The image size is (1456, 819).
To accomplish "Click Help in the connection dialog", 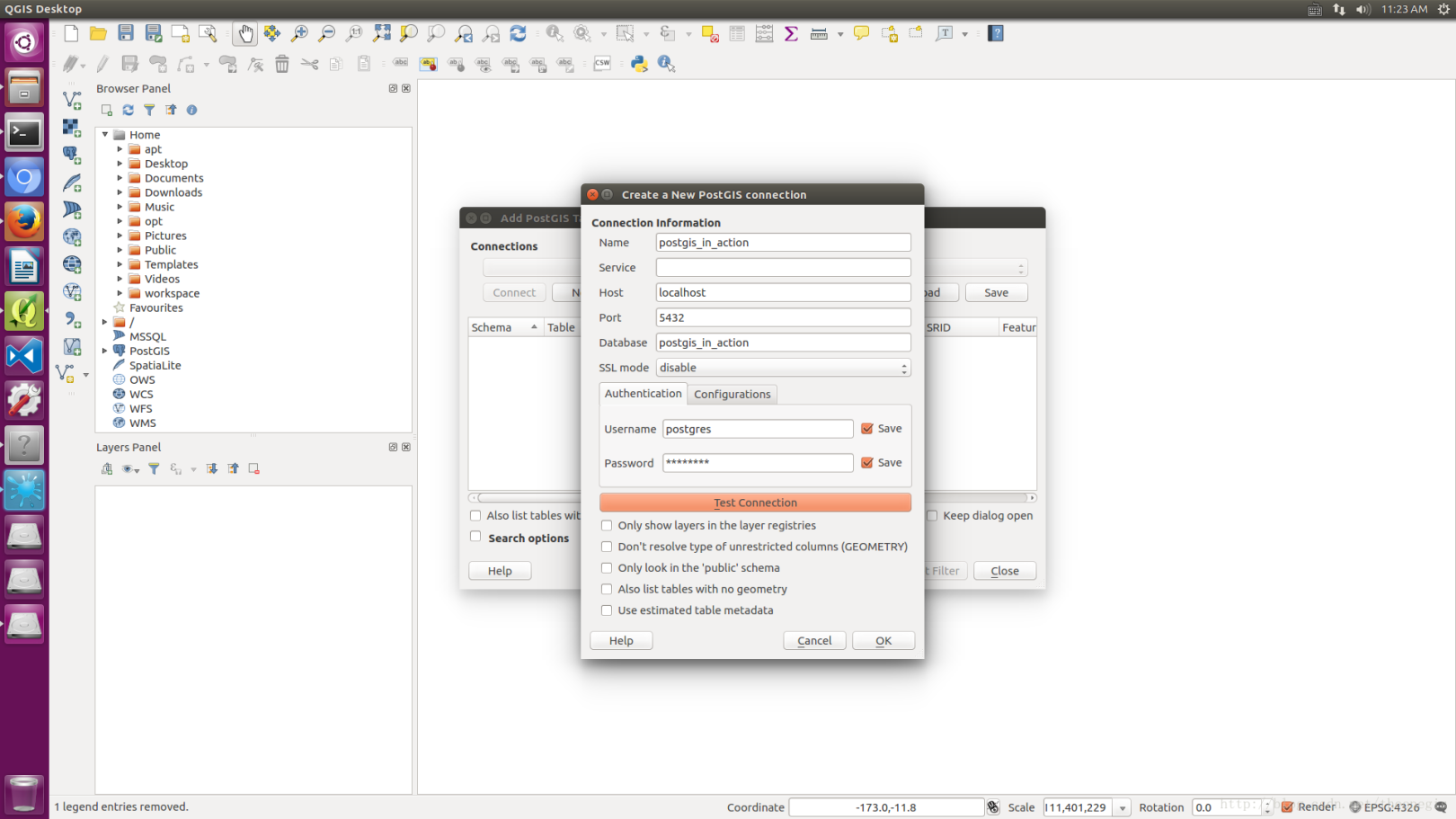I will click(621, 641).
